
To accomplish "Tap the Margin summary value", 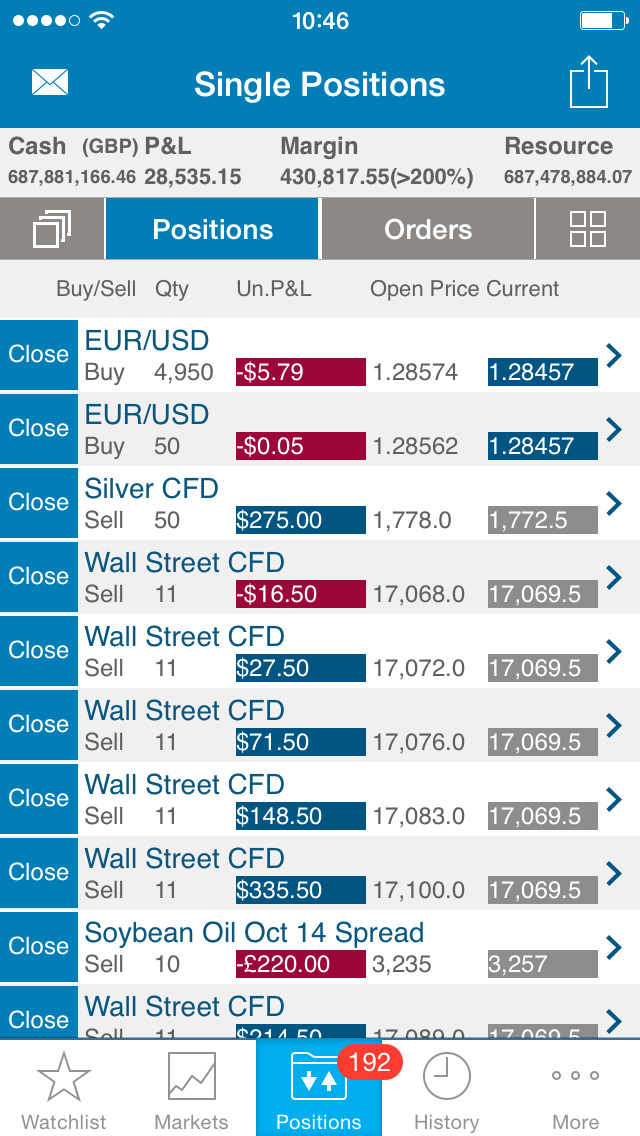I will coord(376,177).
